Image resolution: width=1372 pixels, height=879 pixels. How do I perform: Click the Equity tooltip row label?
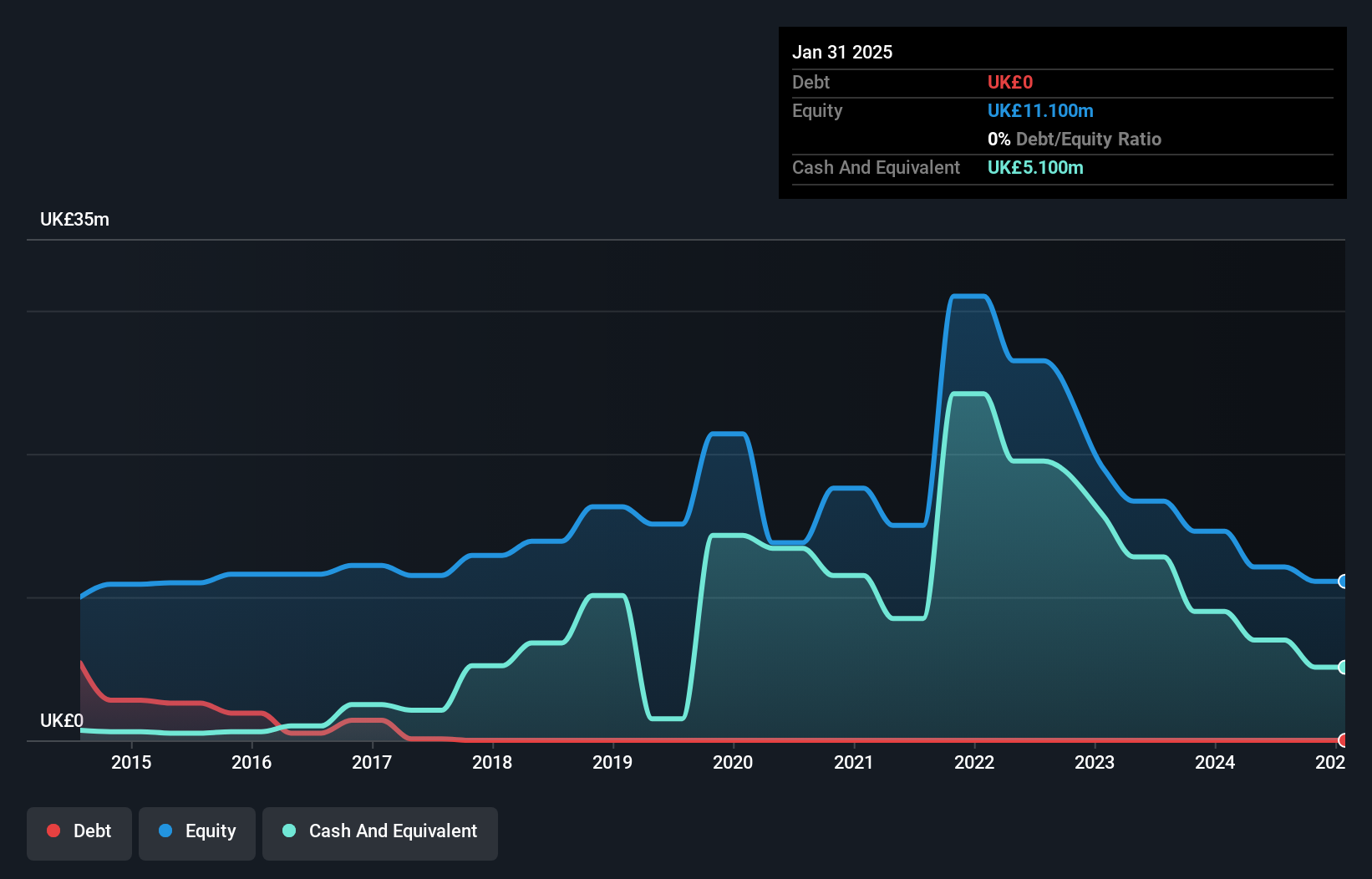(x=817, y=110)
